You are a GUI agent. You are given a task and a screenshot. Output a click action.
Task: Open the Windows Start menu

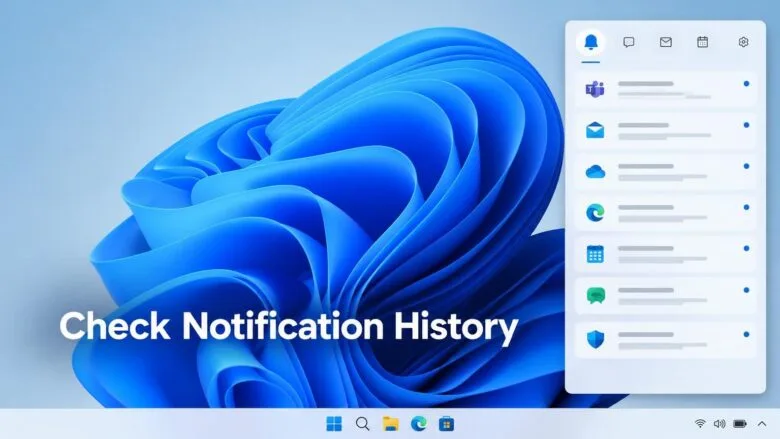pos(334,424)
